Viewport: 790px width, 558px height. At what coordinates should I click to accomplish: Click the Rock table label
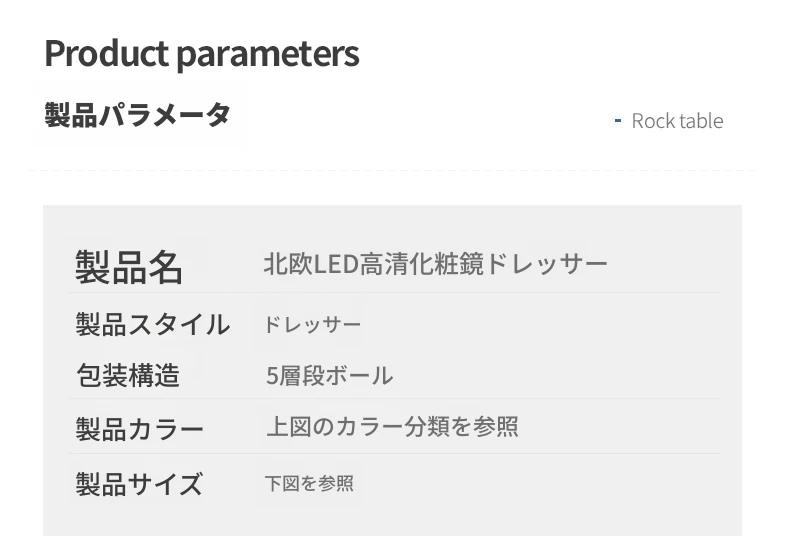[677, 121]
